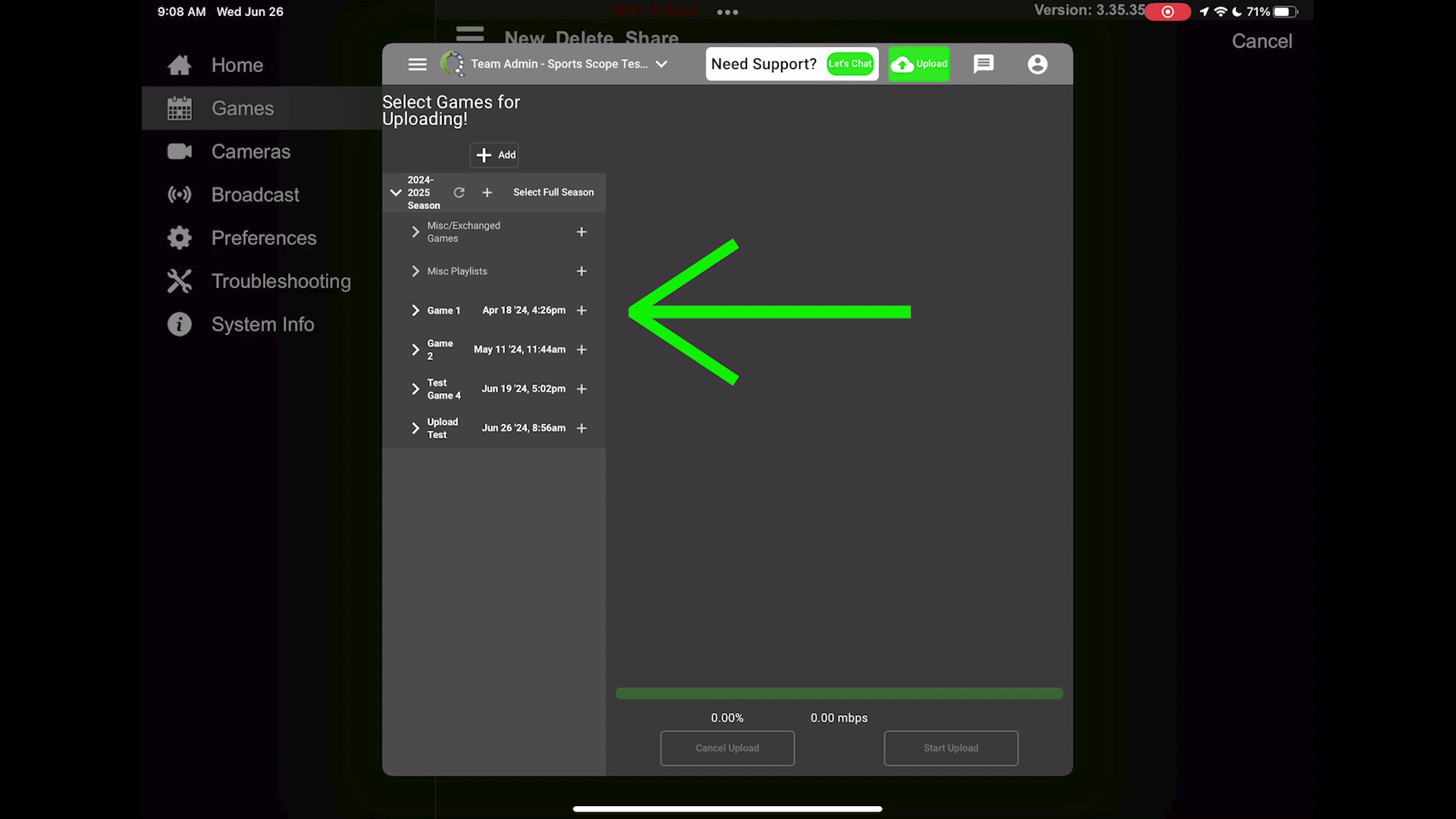Click the sidebar Troubleshooting tools icon
Screen dimensions: 1456x819
click(180, 281)
